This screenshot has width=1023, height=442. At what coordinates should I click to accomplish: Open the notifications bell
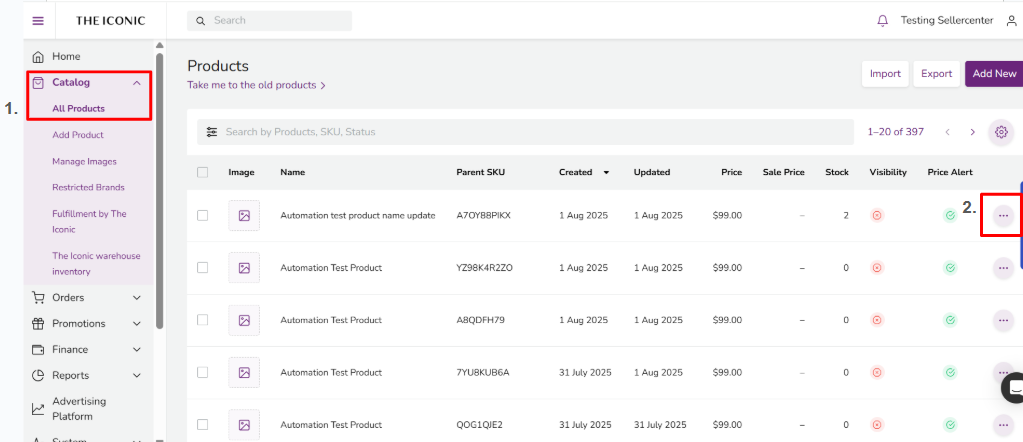(x=882, y=20)
